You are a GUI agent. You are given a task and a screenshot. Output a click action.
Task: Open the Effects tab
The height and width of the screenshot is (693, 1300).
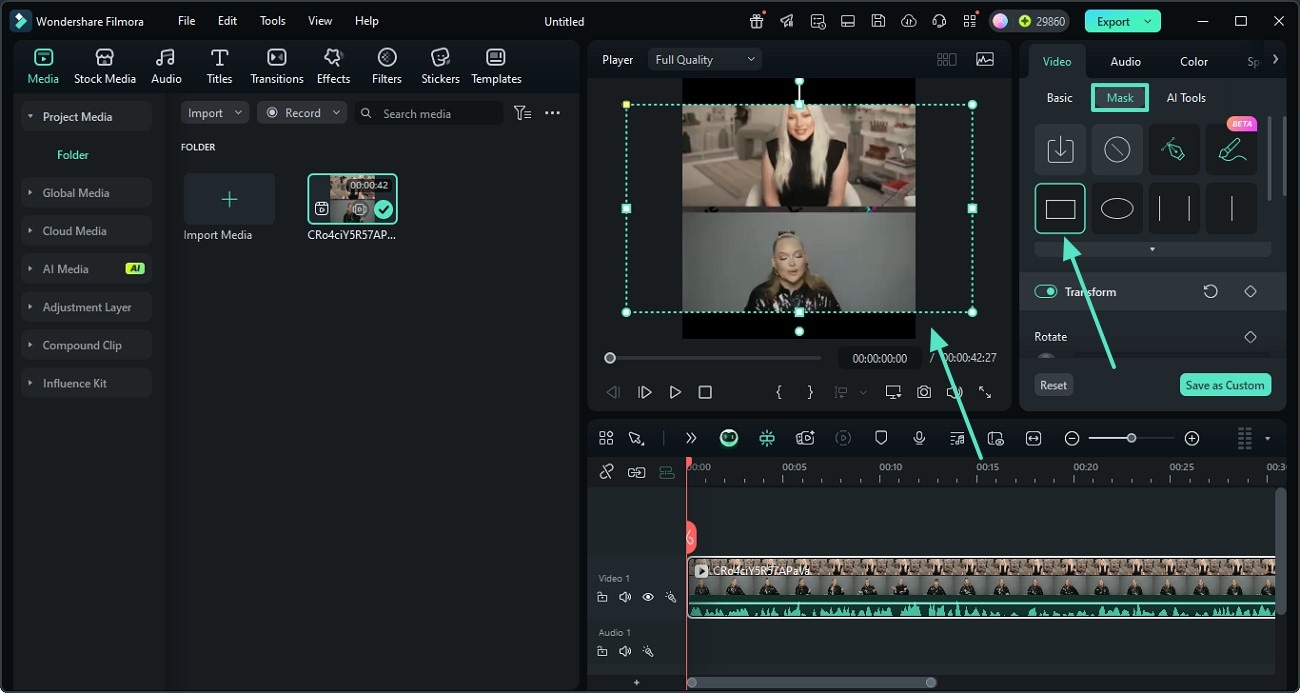[x=333, y=66]
